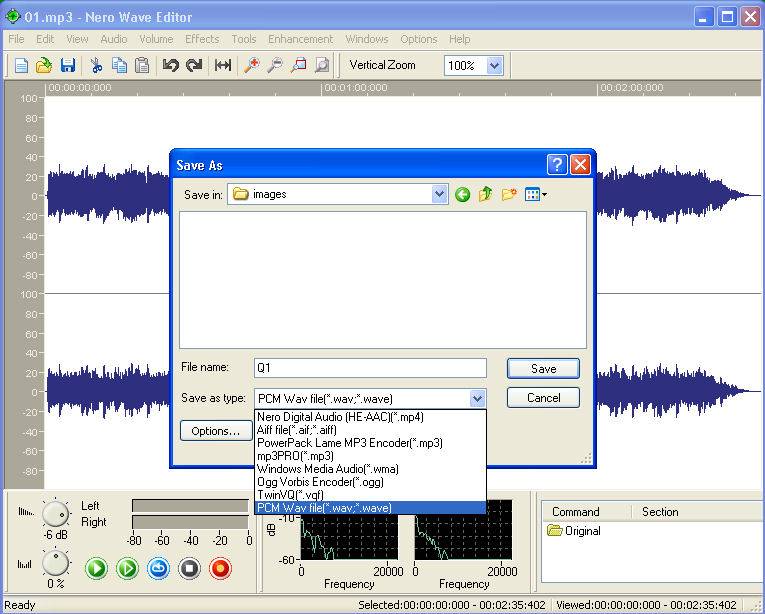
Task: Click the Cut scissors icon
Action: tap(97, 65)
